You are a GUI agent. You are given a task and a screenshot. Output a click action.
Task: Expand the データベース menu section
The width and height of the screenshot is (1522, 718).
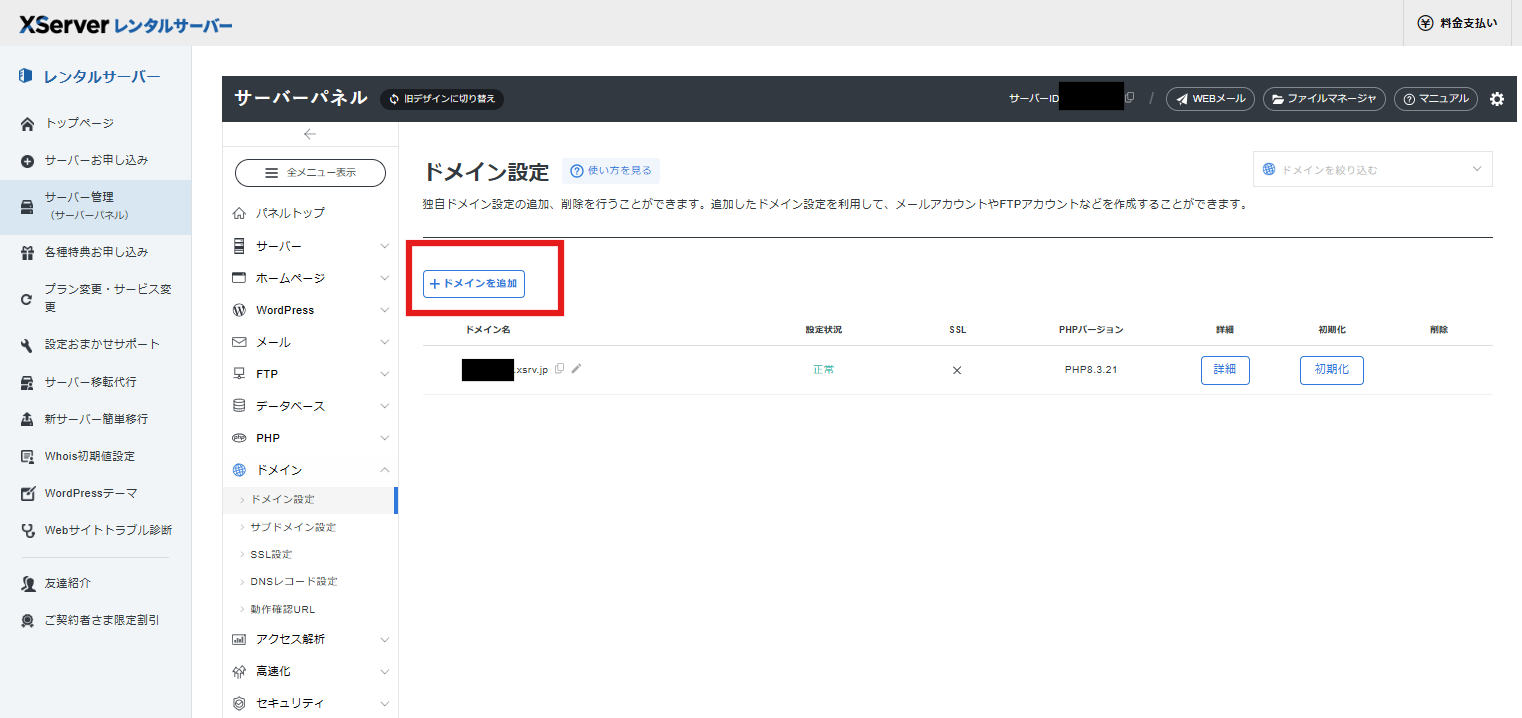click(x=310, y=406)
